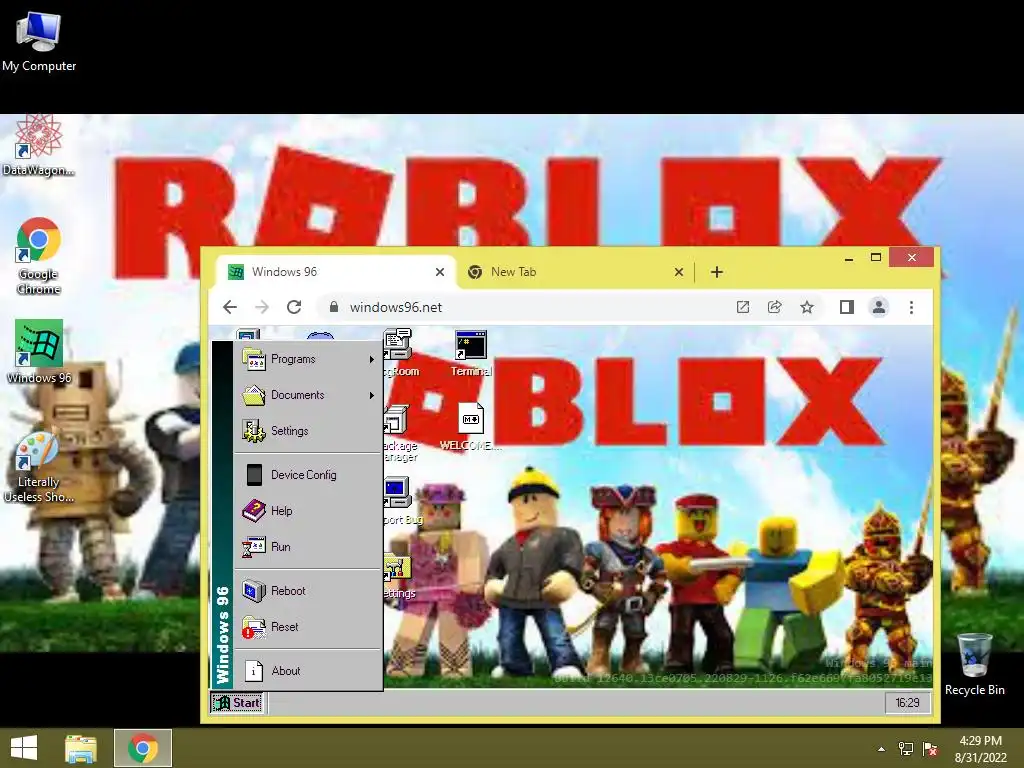Go forward in Chrome
The height and width of the screenshot is (768, 1024).
coord(262,307)
